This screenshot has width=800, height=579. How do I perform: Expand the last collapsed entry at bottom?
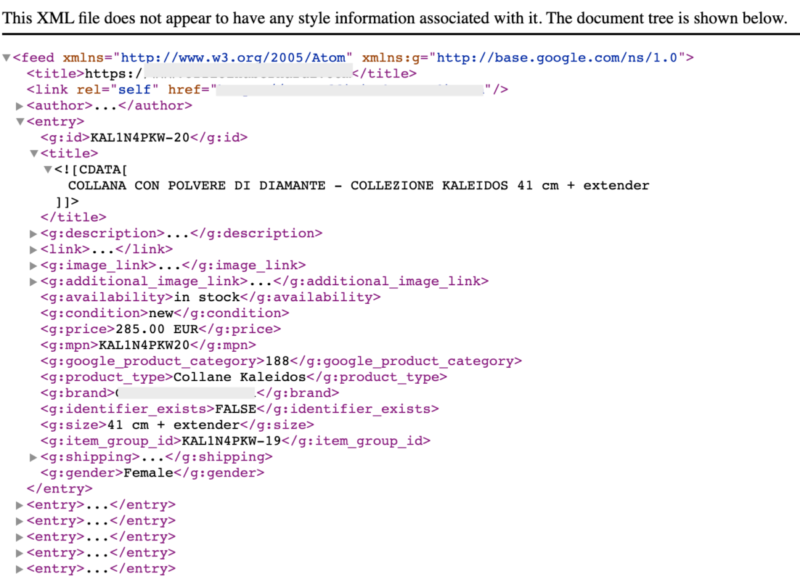(x=20, y=569)
